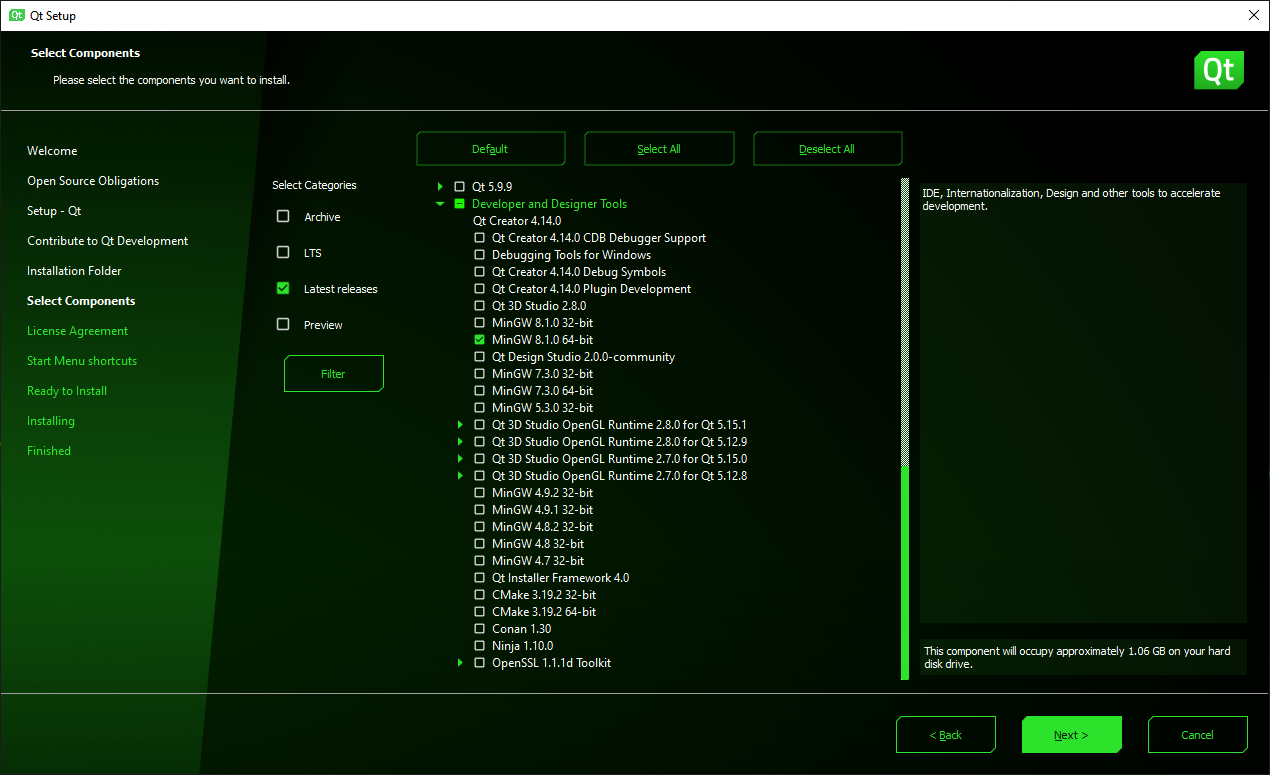Uncheck the MinGW 8.1.0 64-bit component

[480, 340]
